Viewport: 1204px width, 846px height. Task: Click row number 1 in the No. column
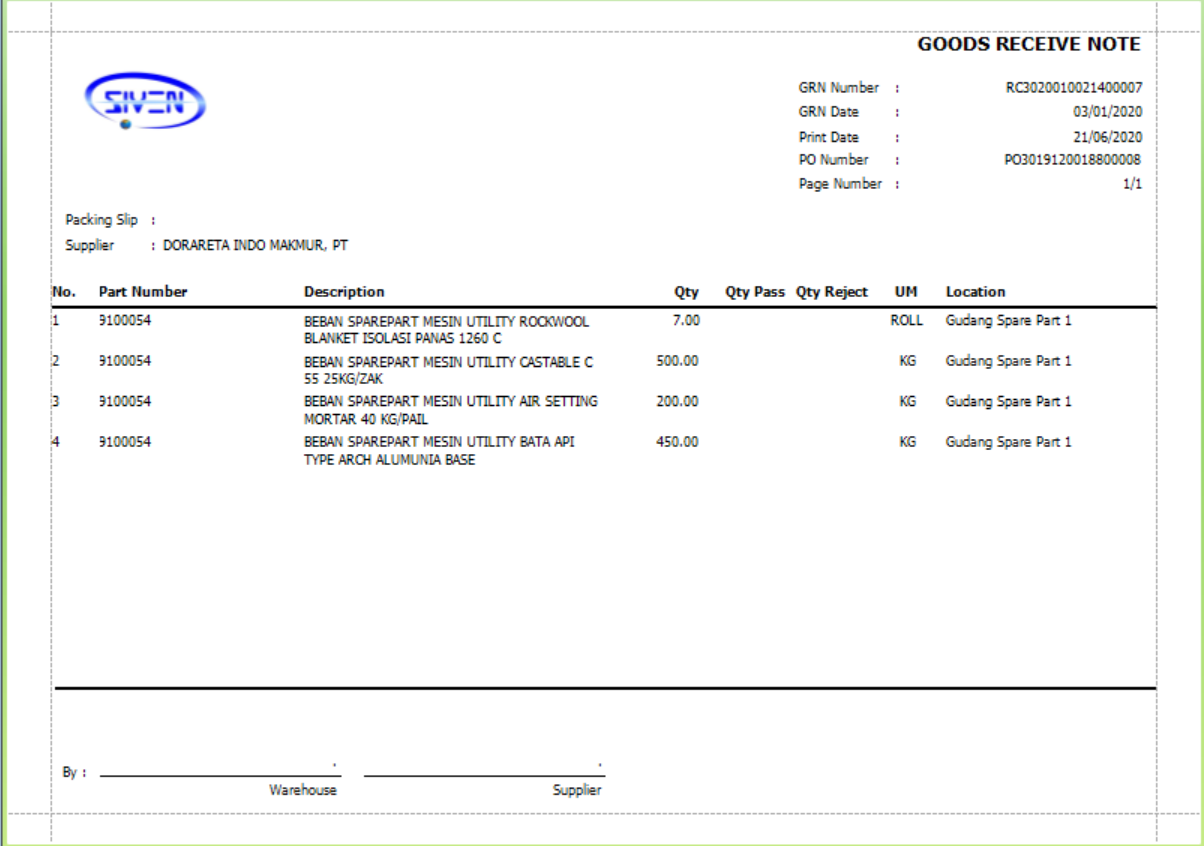[x=56, y=321]
